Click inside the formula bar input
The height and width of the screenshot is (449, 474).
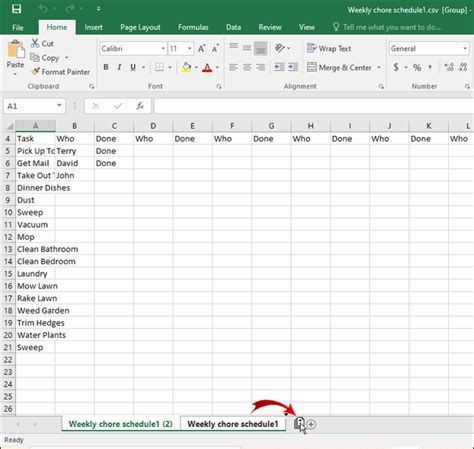(x=313, y=106)
